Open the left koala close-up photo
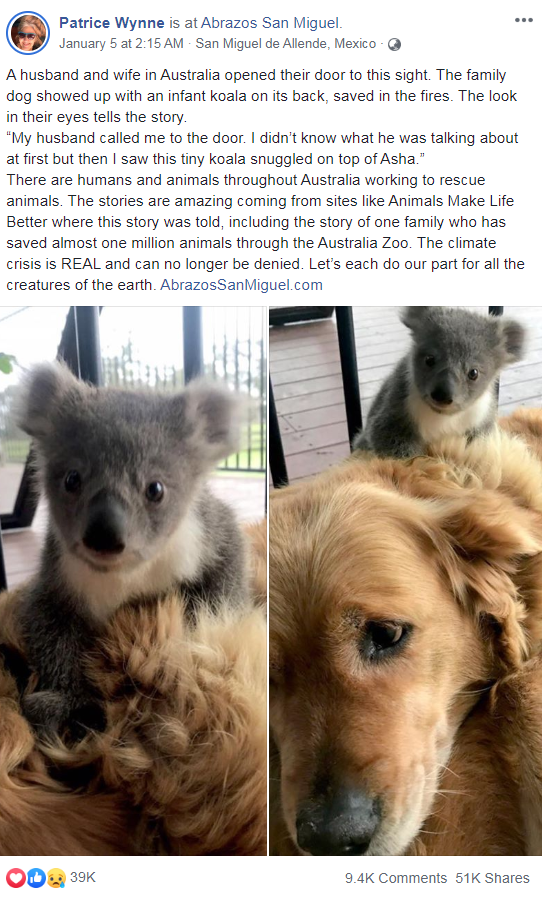Screen dimensions: 542x897 133,581
